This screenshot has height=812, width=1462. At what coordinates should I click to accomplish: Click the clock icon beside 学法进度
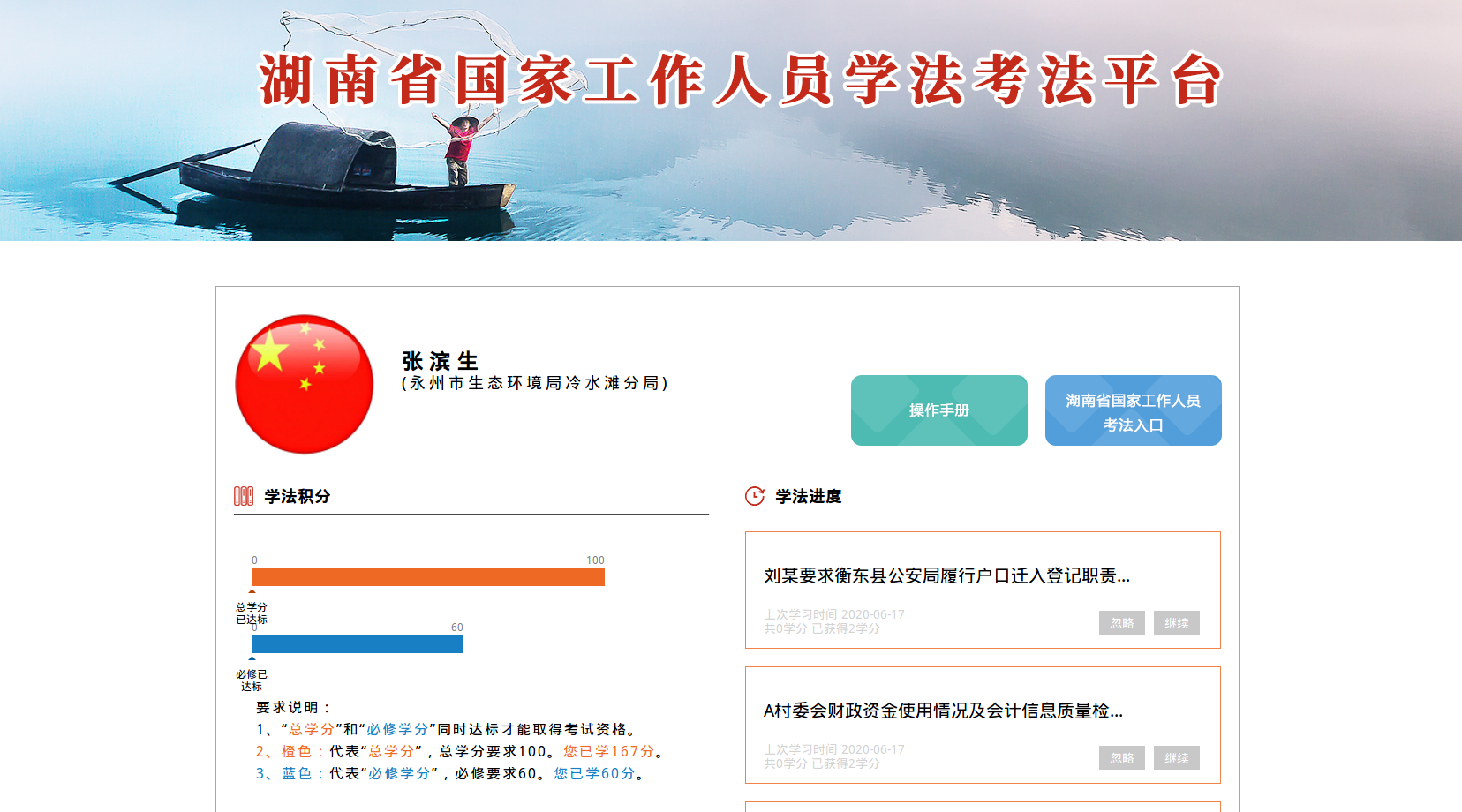(755, 496)
